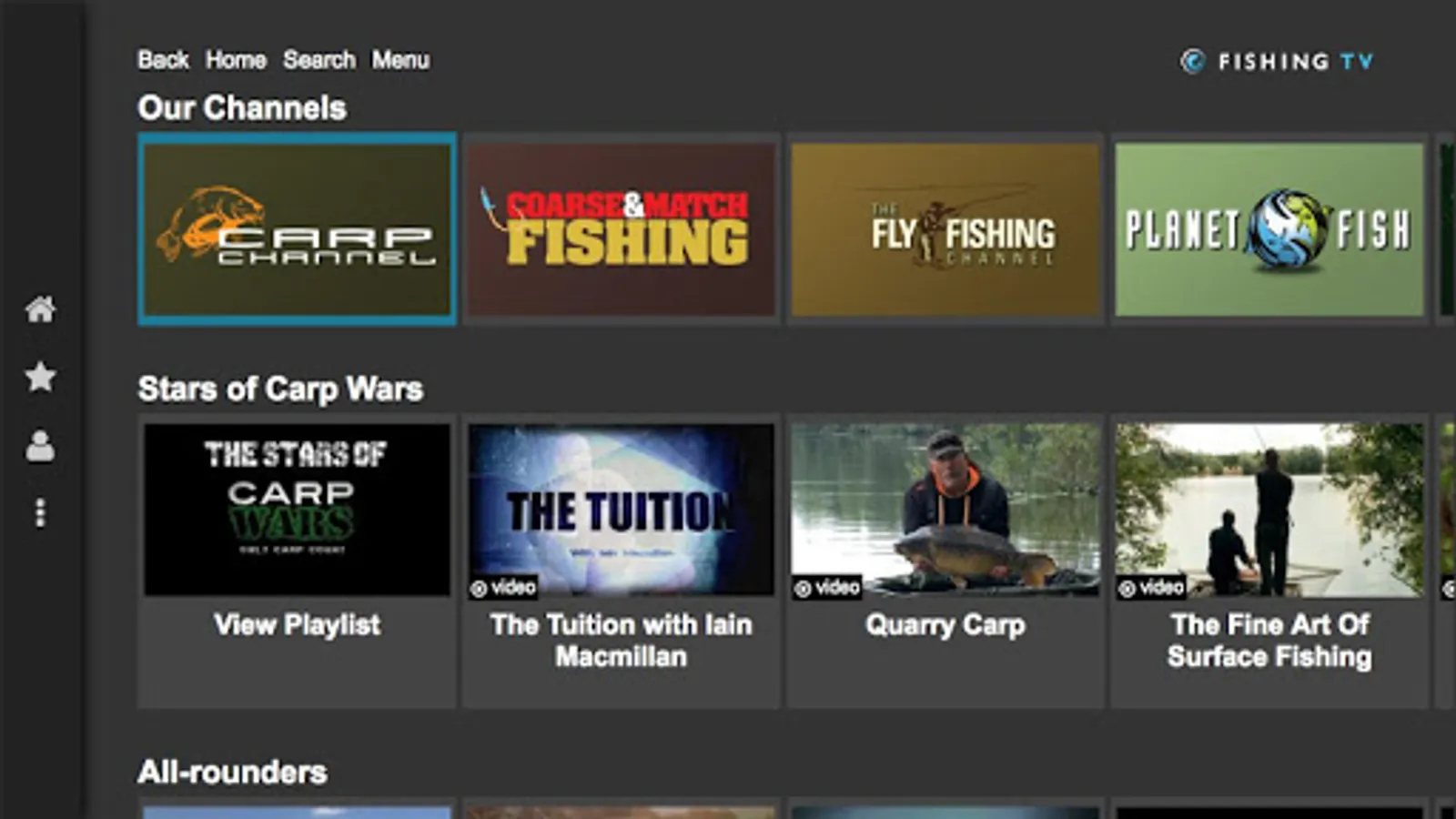
Task: Click the Quarry Carp title
Action: click(945, 625)
